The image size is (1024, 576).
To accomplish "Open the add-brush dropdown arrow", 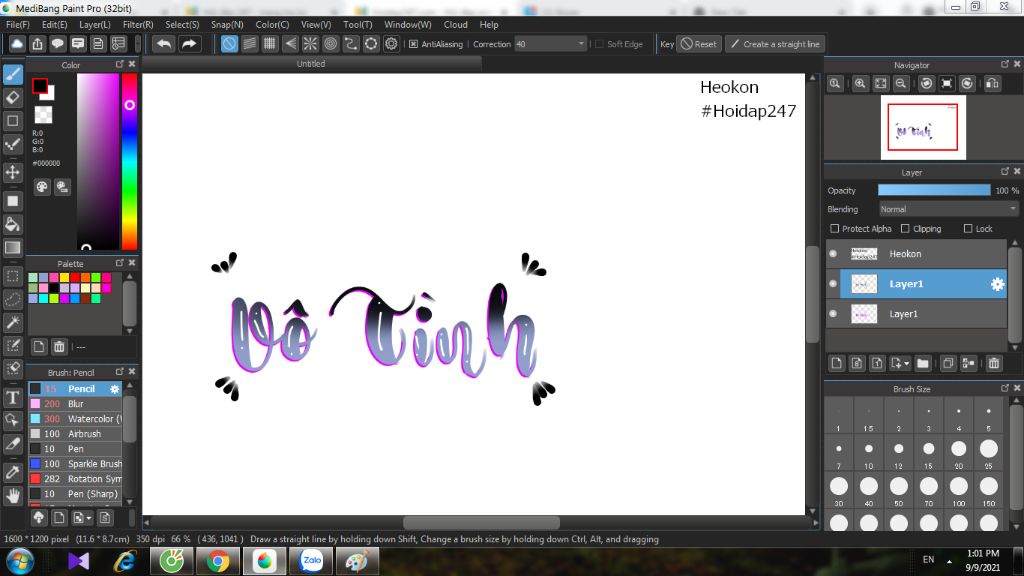I will click(x=89, y=519).
